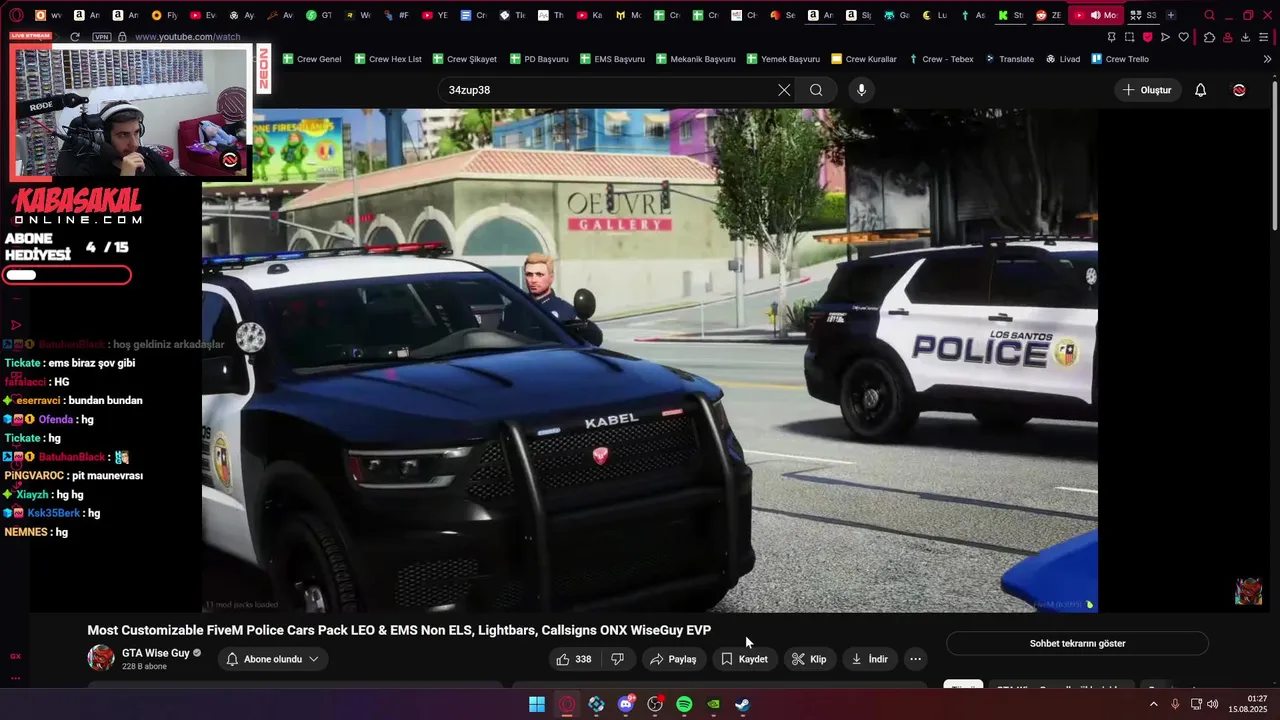The image size is (1280, 720).
Task: Switch to the YE browser tab
Action: [436, 15]
